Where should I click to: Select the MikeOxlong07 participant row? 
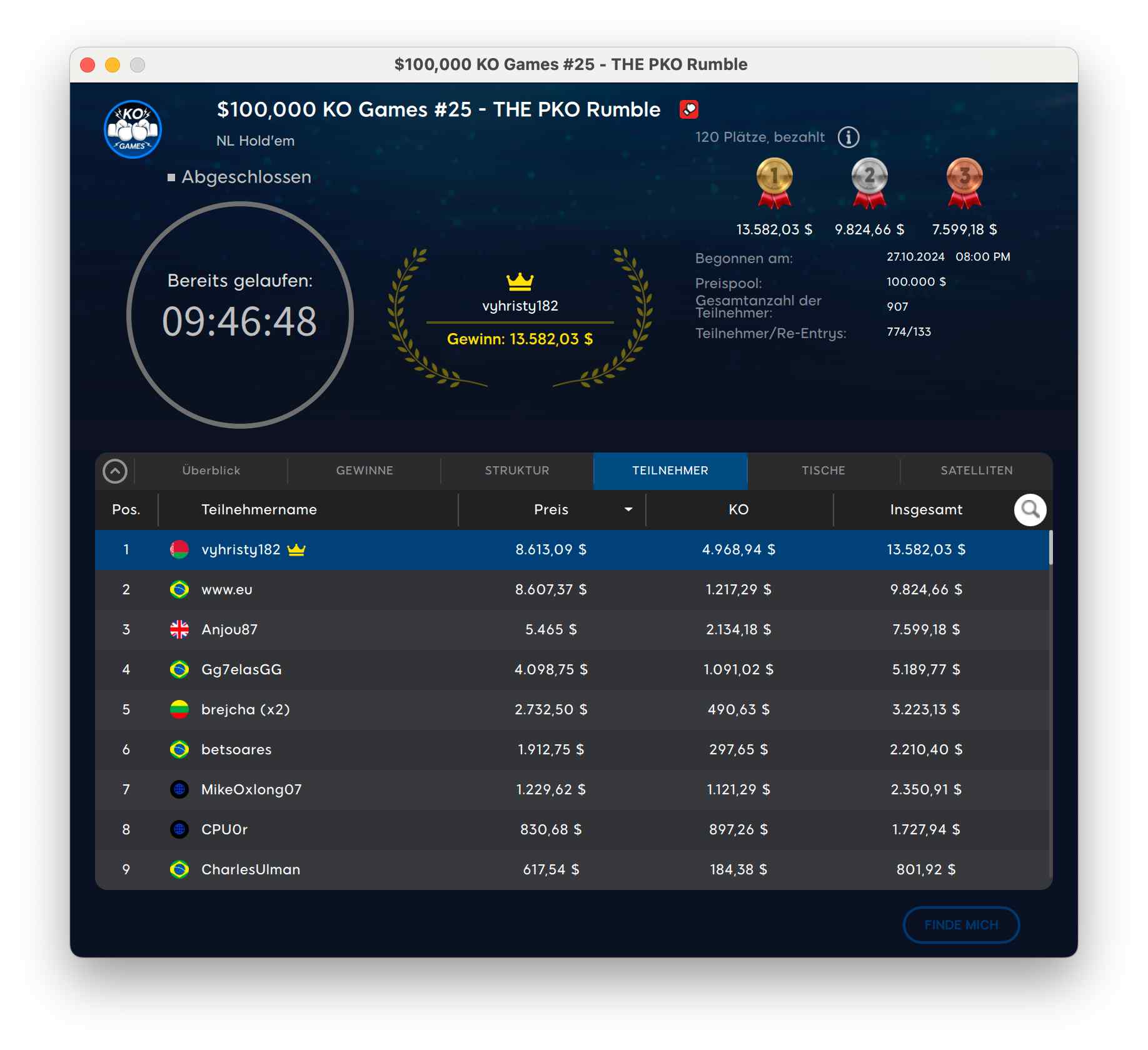(x=563, y=789)
